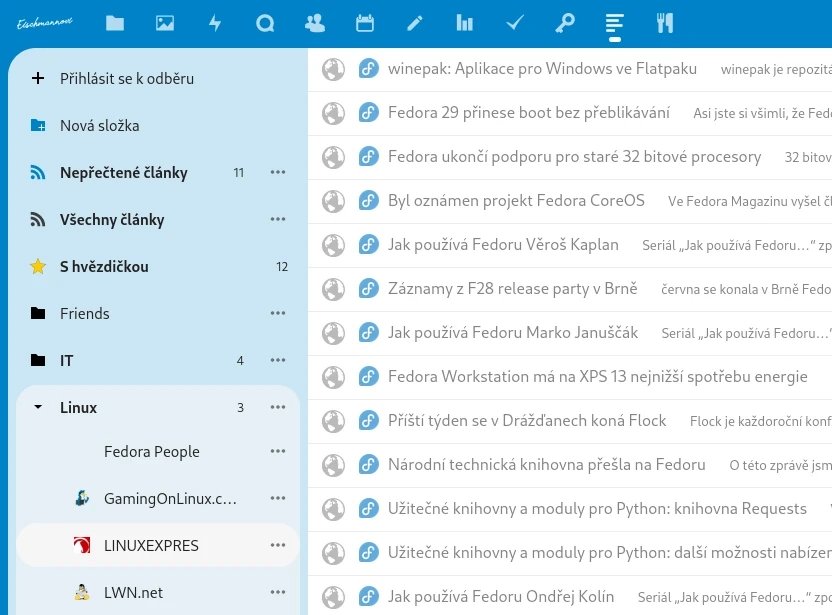Image resolution: width=832 pixels, height=615 pixels.
Task: Open the Cookbook app utensils icon
Action: (x=664, y=22)
